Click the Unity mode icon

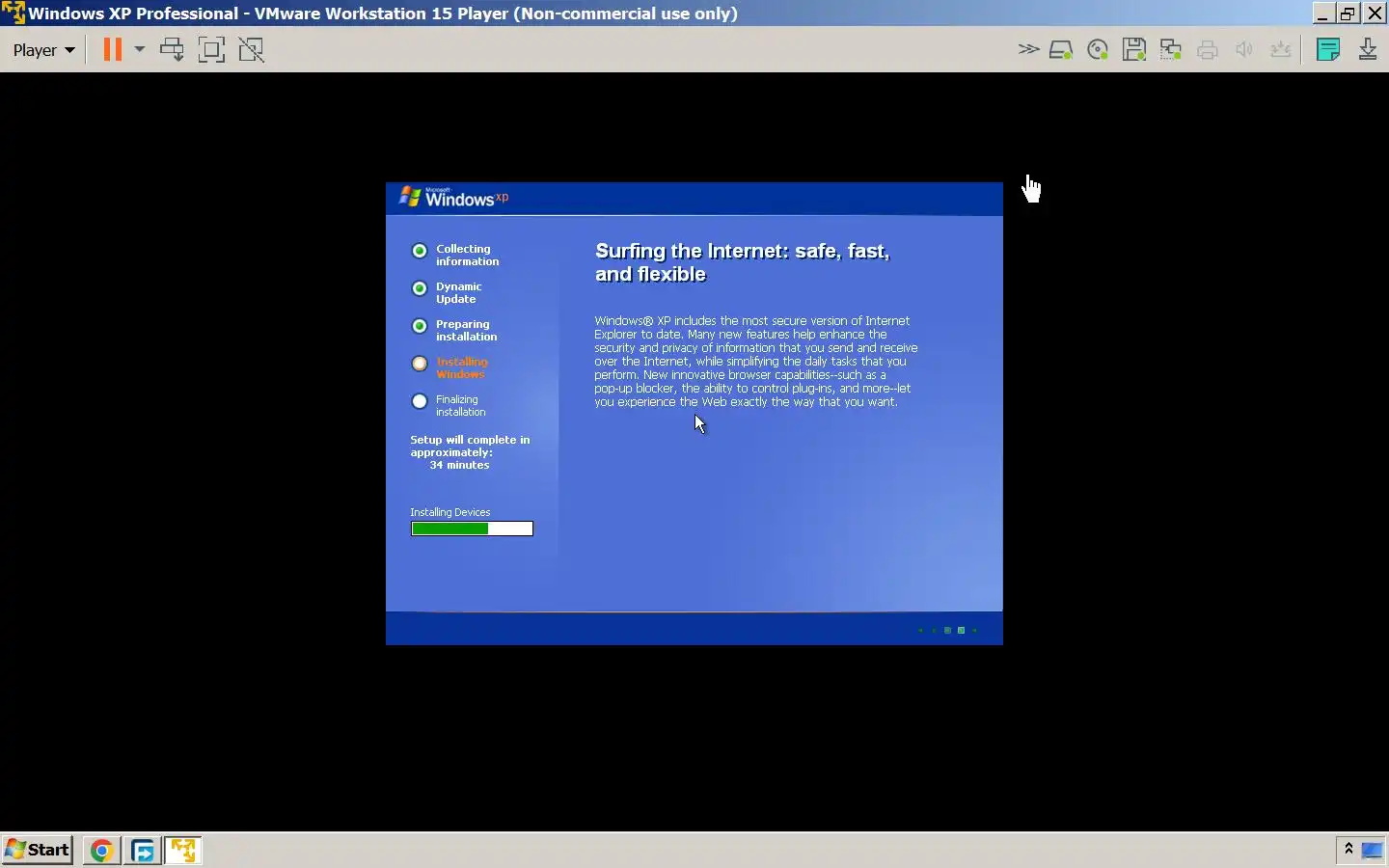click(251, 49)
